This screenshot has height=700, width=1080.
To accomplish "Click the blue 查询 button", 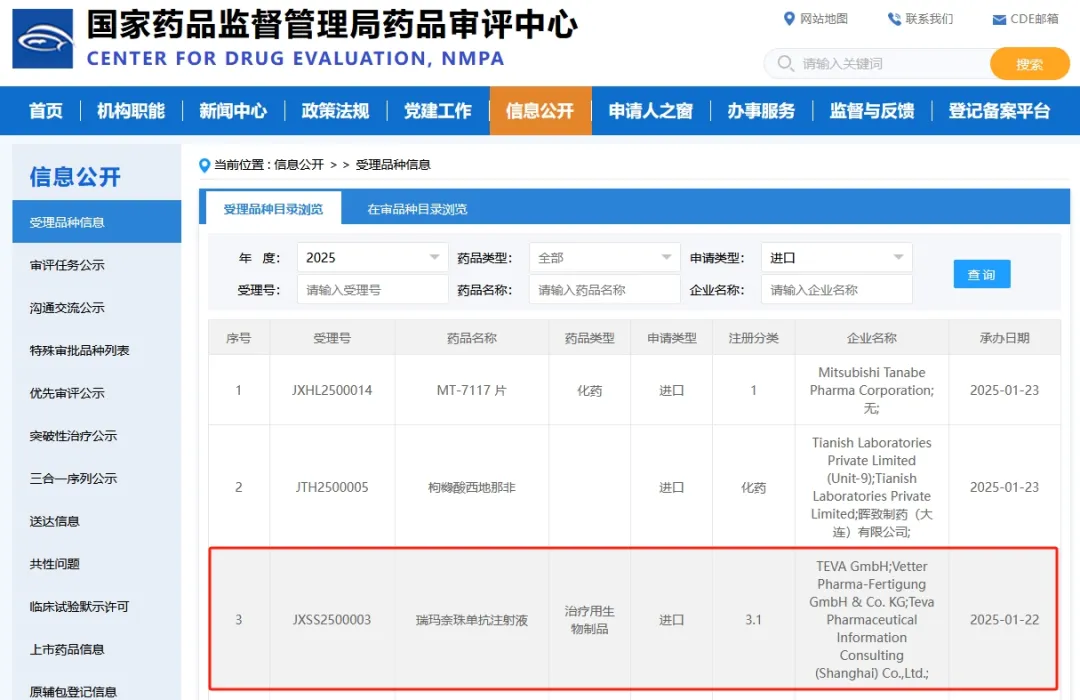I will click(x=981, y=274).
